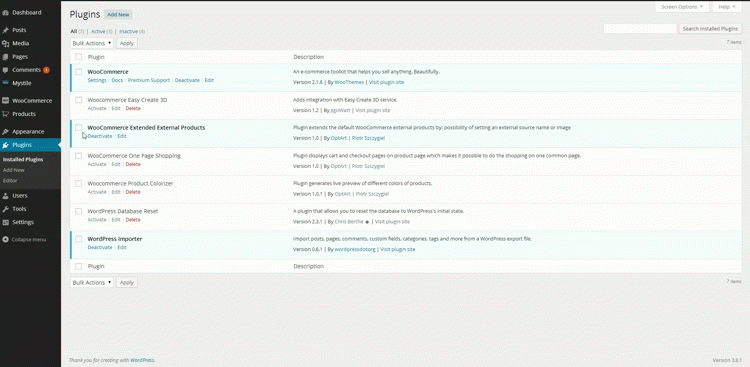This screenshot has width=750, height=367.
Task: Click the Settings sliders icon
Action: pos(5,222)
